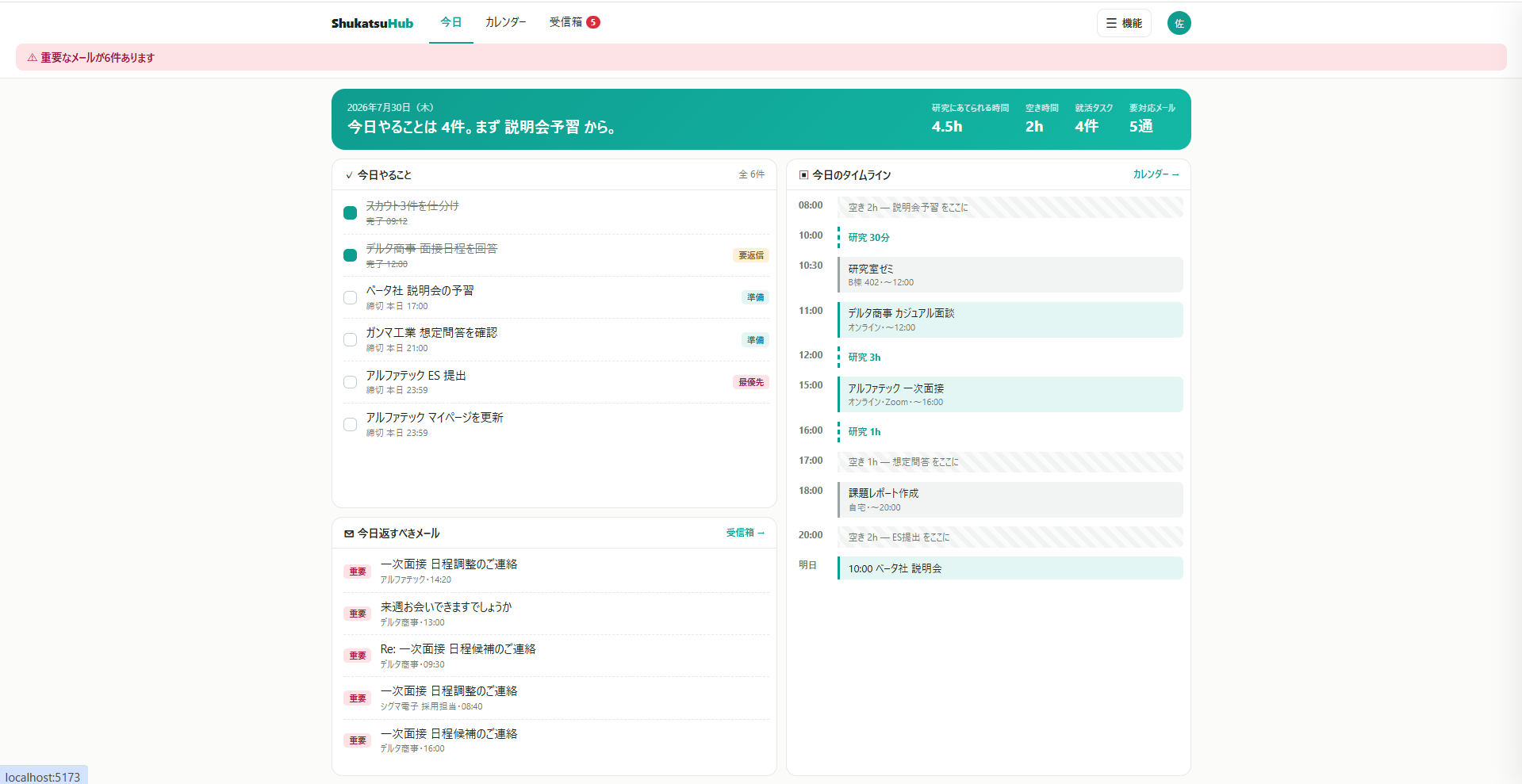Screen dimensions: 1522x784
Task: Select the アルファテック 一次面接 timeline event
Action: (x=1010, y=394)
